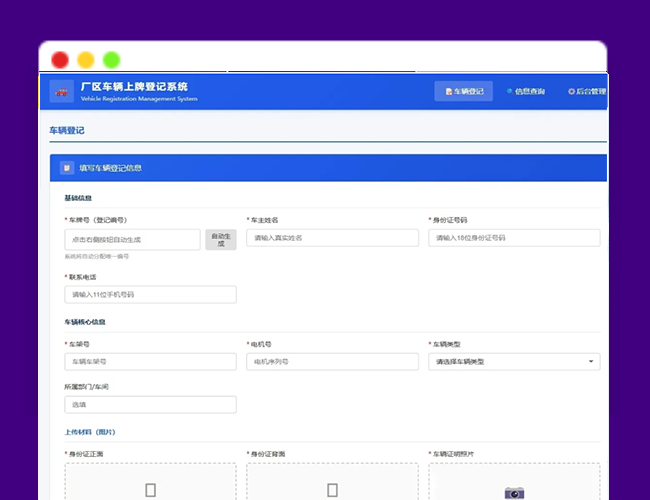Click the 身份证正面 upload box icon
650x500 pixels.
point(150,490)
